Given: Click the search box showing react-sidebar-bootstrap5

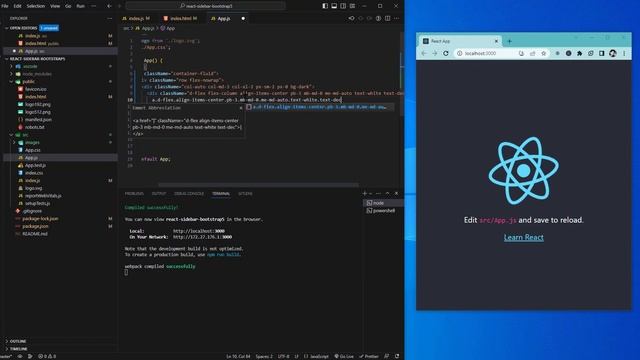Looking at the screenshot, I should pyautogui.click(x=205, y=6).
